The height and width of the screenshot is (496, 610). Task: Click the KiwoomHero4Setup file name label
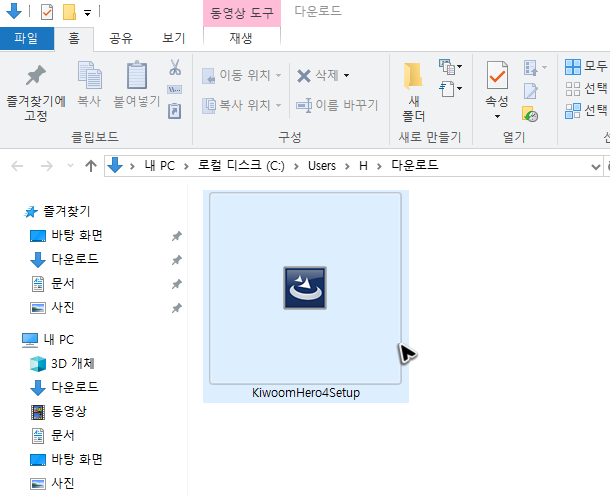[x=306, y=393]
